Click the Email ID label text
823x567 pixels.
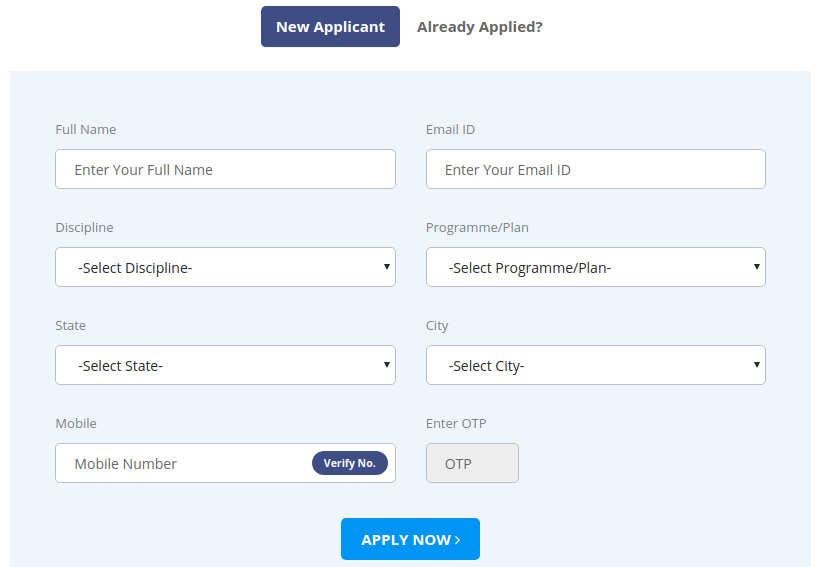(x=450, y=130)
